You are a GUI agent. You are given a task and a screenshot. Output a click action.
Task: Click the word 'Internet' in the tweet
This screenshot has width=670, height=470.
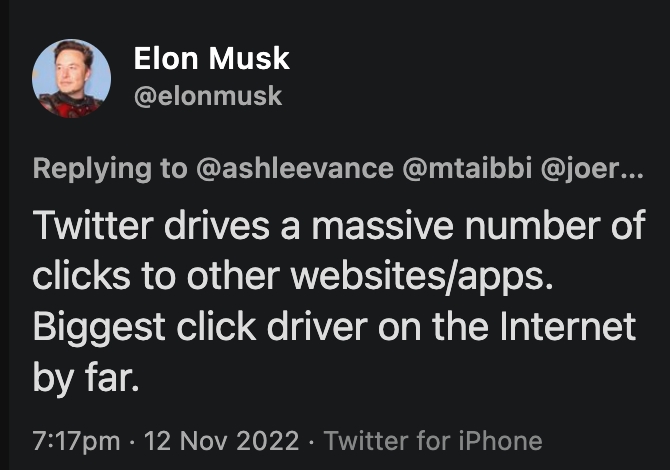pyautogui.click(x=568, y=327)
